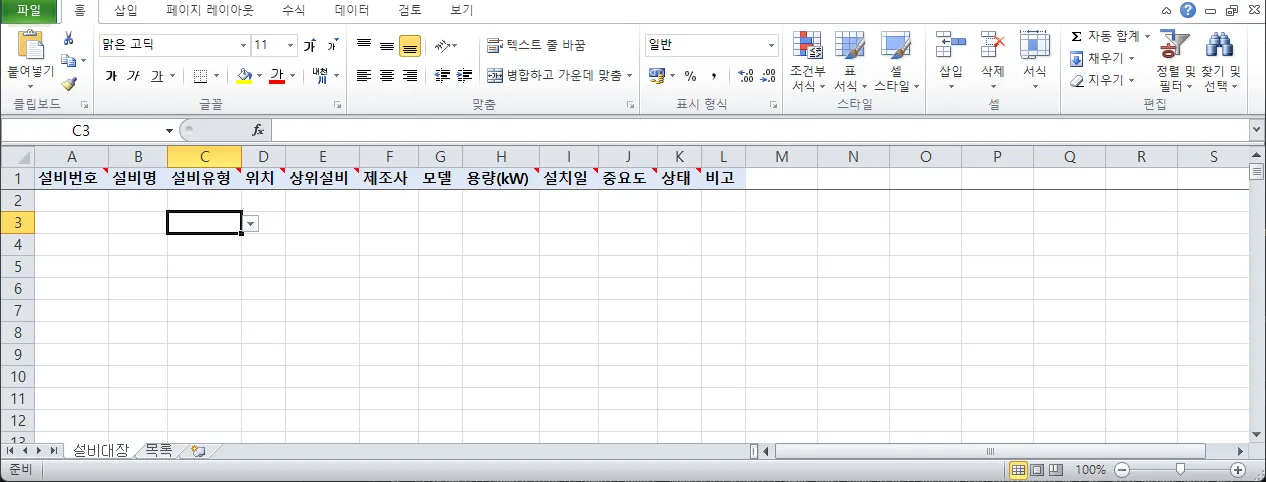Screen dimensions: 1266x482
Task: Click 텍스트 줄 바꿈 wrap text button
Action: pyautogui.click(x=536, y=46)
